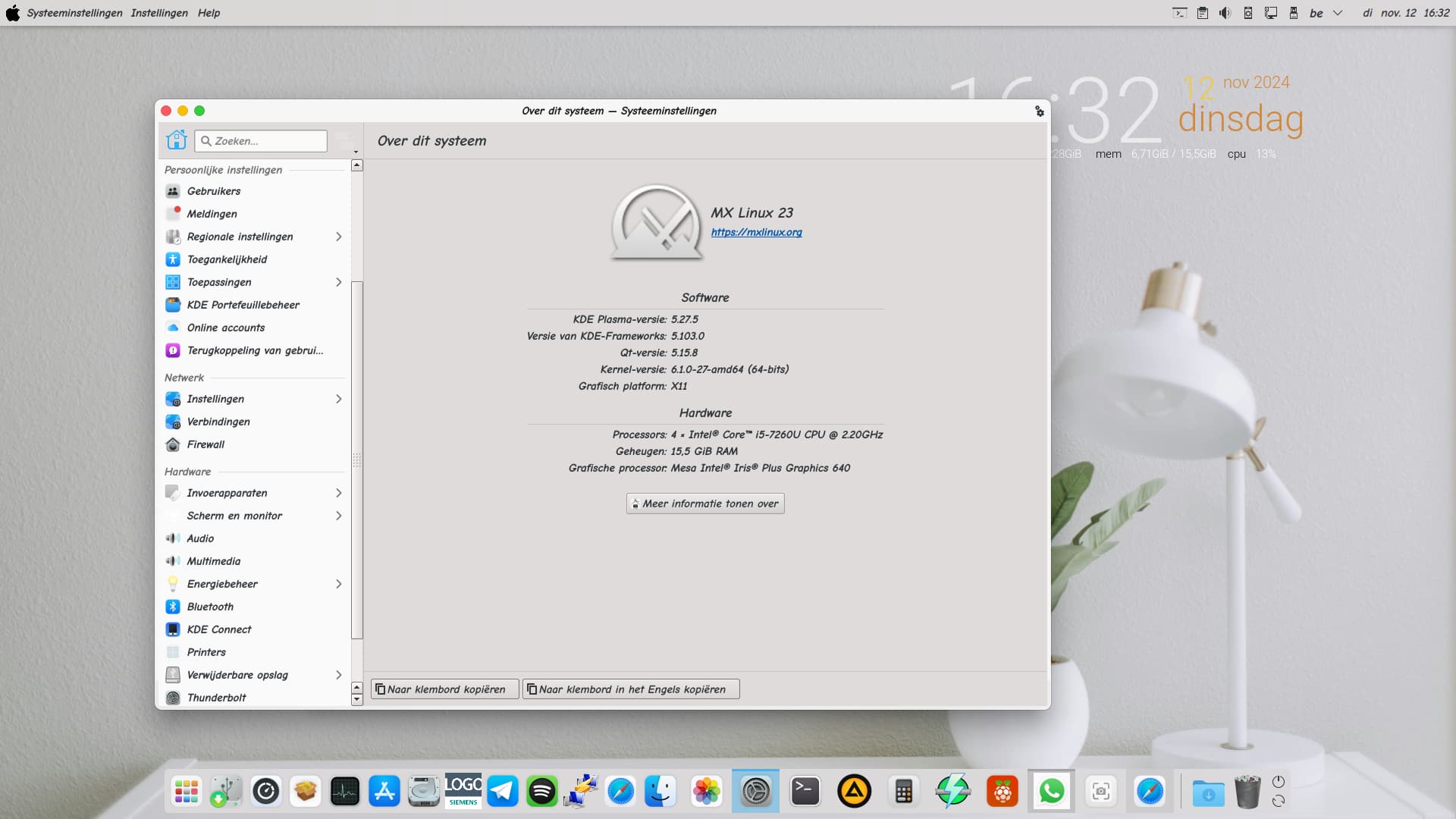Open the Systeeminstellingen menu
1456x819 pixels.
point(74,13)
